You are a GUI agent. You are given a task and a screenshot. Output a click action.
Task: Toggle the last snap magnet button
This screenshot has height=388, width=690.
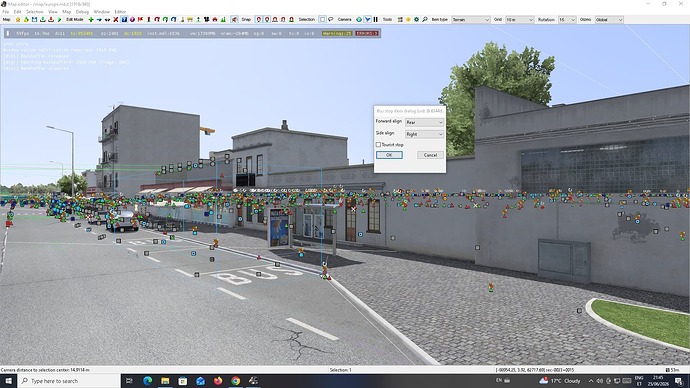point(291,19)
